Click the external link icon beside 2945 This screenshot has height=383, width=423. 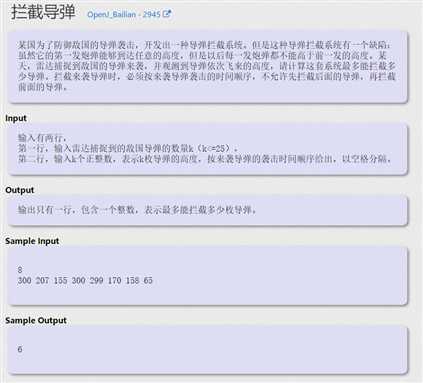167,14
